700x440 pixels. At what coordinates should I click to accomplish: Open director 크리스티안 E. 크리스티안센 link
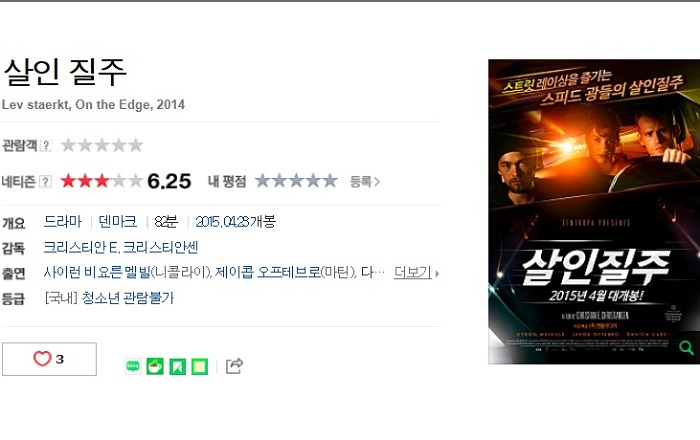pos(121,247)
